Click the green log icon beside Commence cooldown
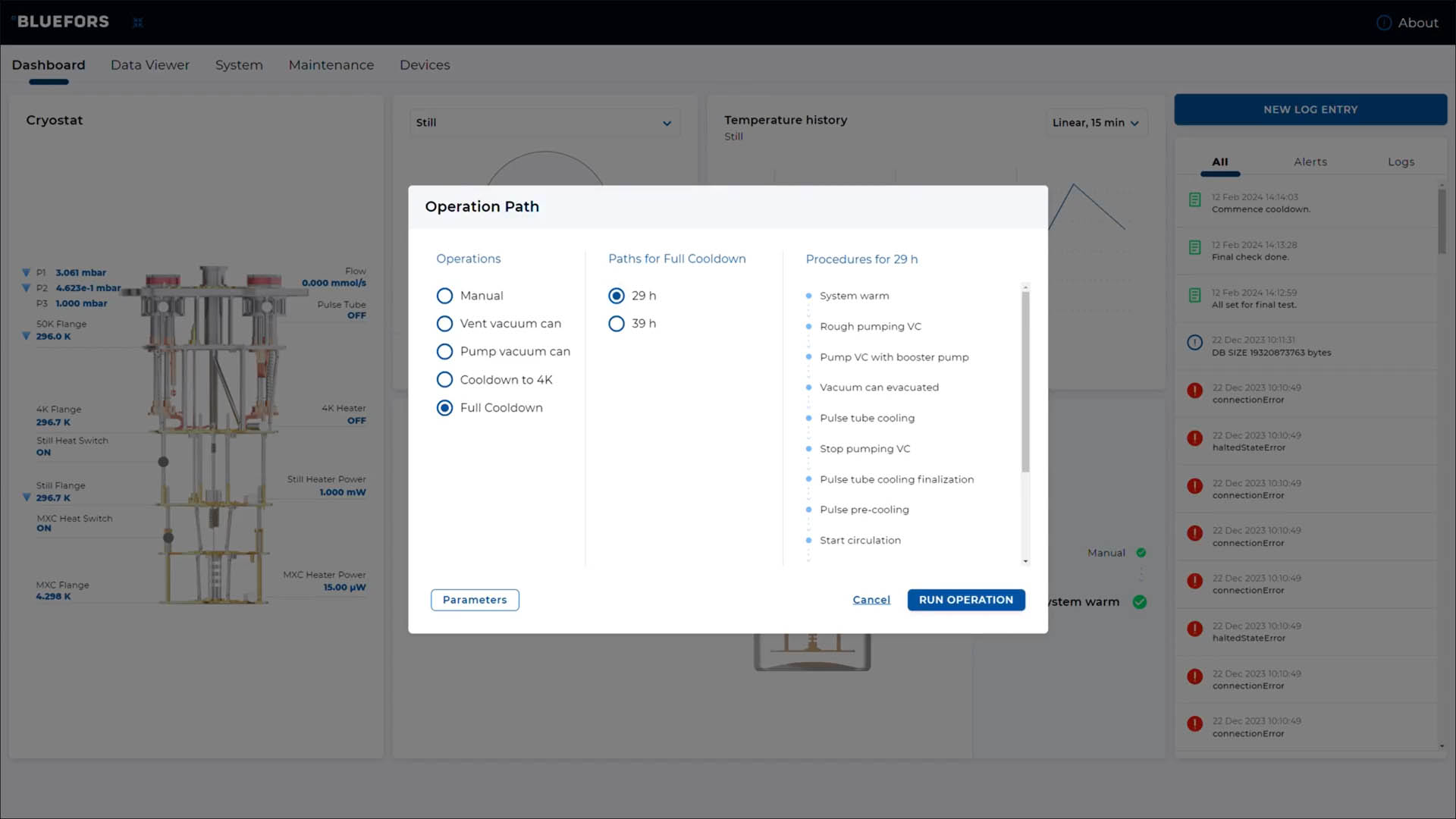 point(1194,200)
